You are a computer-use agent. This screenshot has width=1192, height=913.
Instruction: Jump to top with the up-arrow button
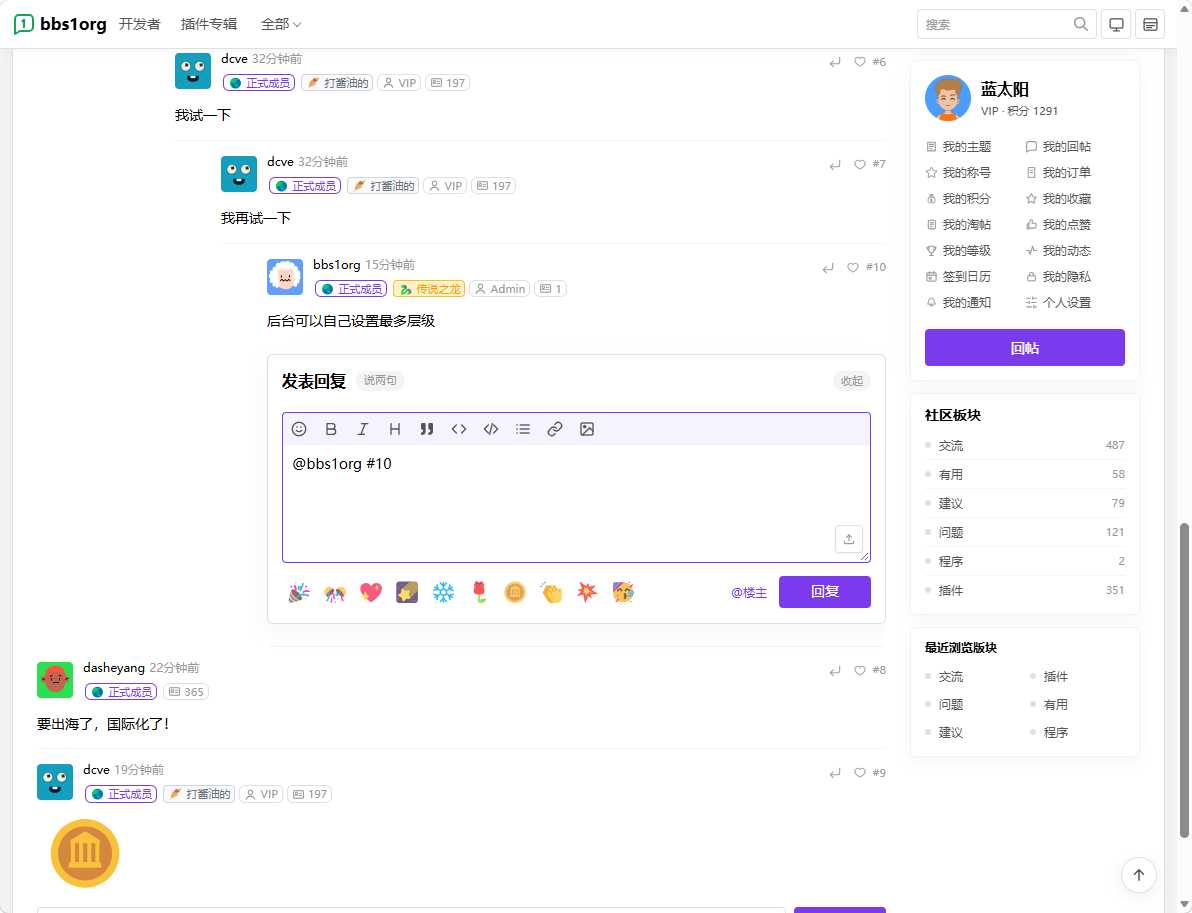click(1138, 874)
